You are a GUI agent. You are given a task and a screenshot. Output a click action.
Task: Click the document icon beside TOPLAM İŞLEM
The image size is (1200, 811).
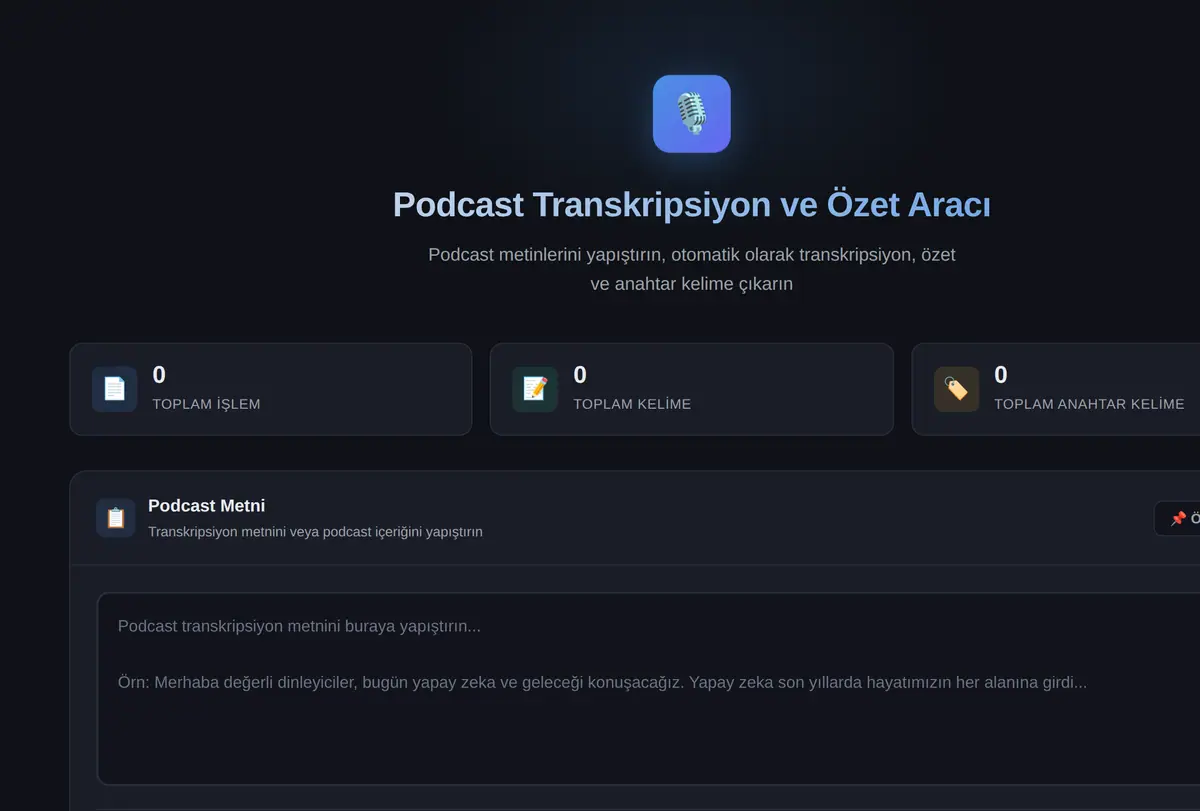(x=115, y=389)
